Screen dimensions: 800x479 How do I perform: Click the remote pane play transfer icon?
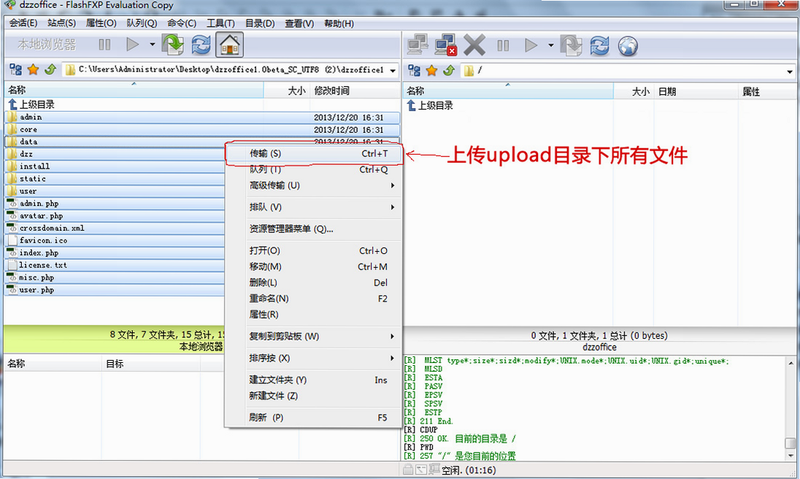click(x=531, y=45)
